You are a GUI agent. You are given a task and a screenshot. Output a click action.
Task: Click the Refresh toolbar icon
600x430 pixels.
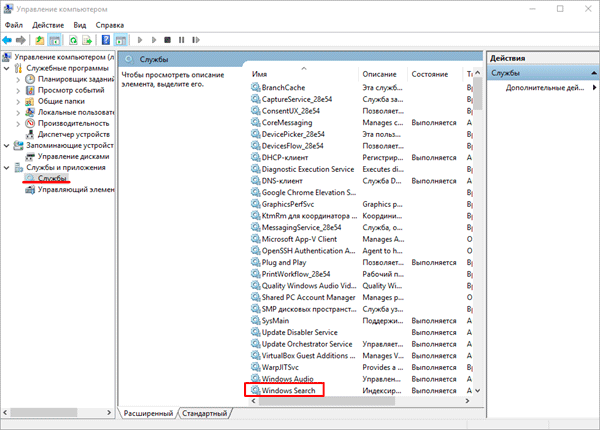pyautogui.click(x=73, y=40)
